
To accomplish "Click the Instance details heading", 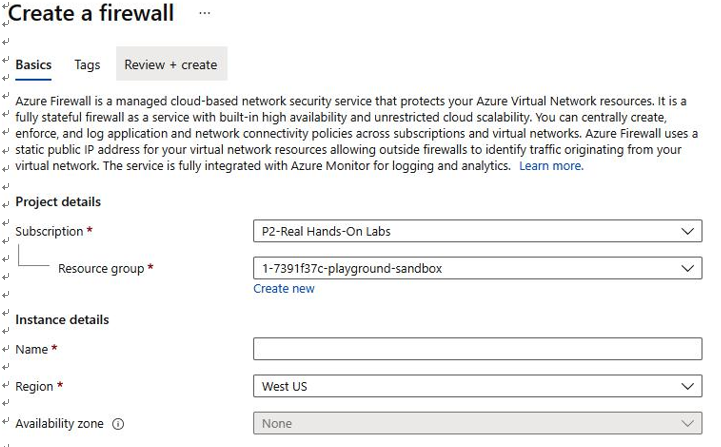I will pos(62,320).
